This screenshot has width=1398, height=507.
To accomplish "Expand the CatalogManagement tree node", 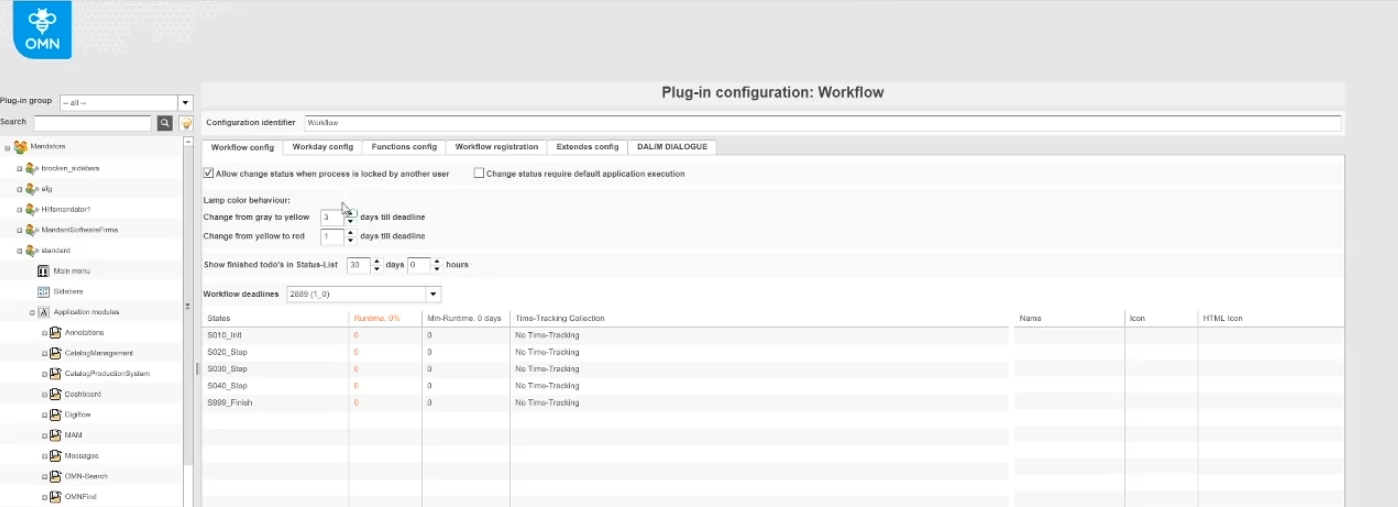I will pyautogui.click(x=44, y=353).
